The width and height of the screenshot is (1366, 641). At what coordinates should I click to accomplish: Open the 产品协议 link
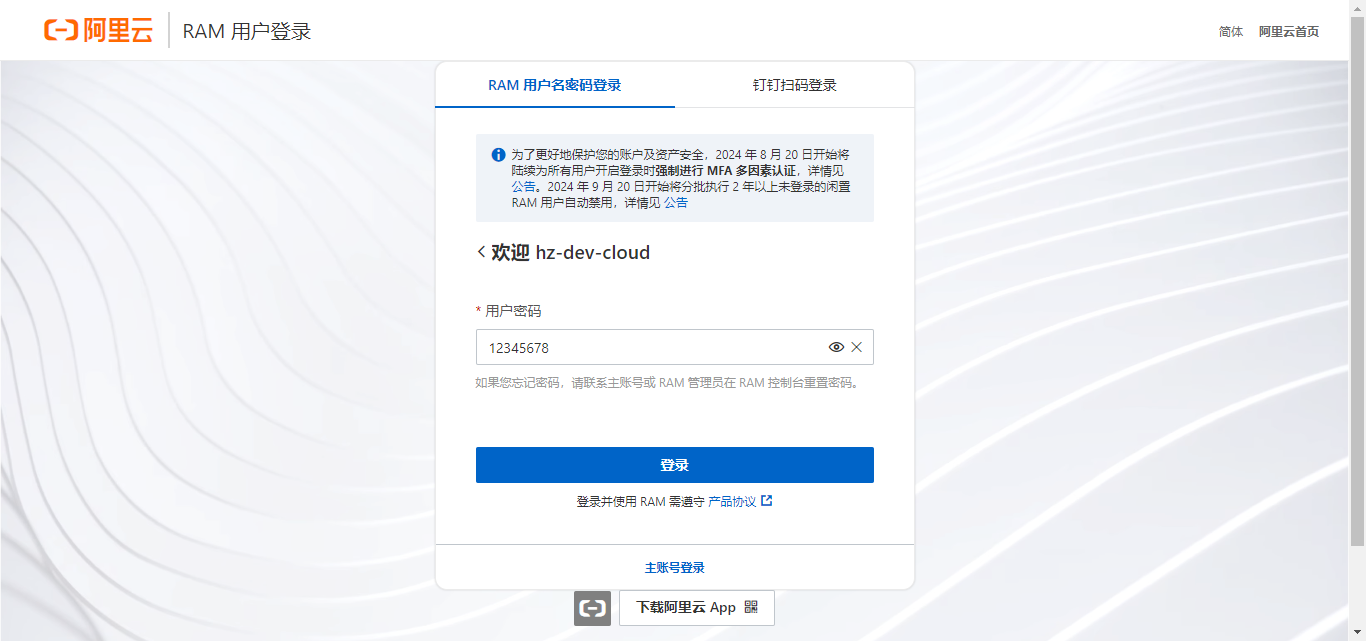tap(740, 501)
